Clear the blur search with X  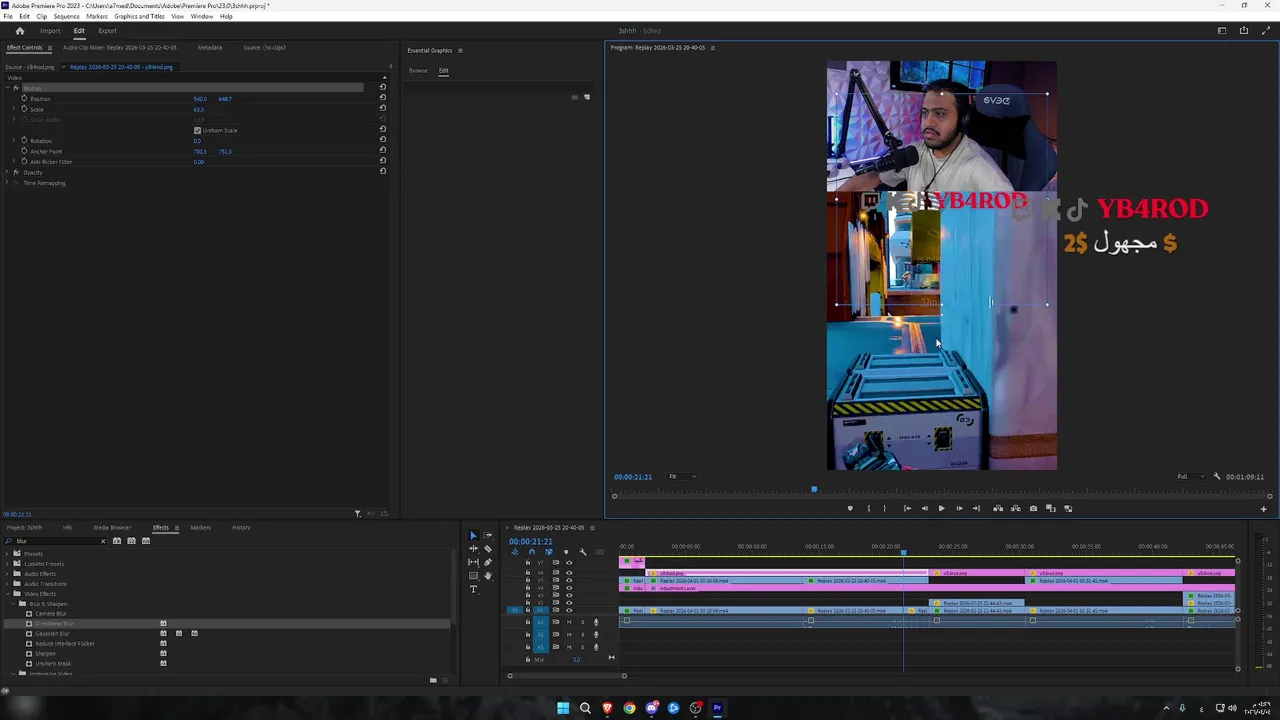[102, 541]
